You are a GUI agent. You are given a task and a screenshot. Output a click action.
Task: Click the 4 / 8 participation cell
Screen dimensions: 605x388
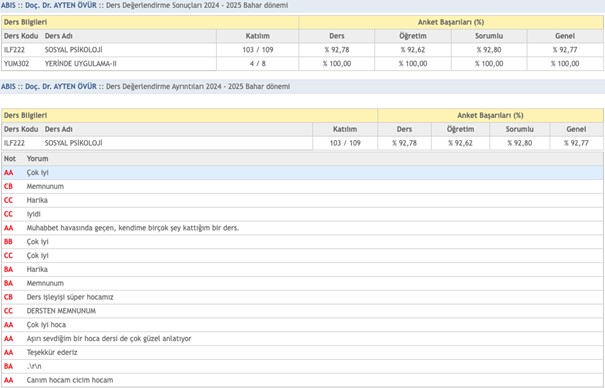click(x=258, y=64)
